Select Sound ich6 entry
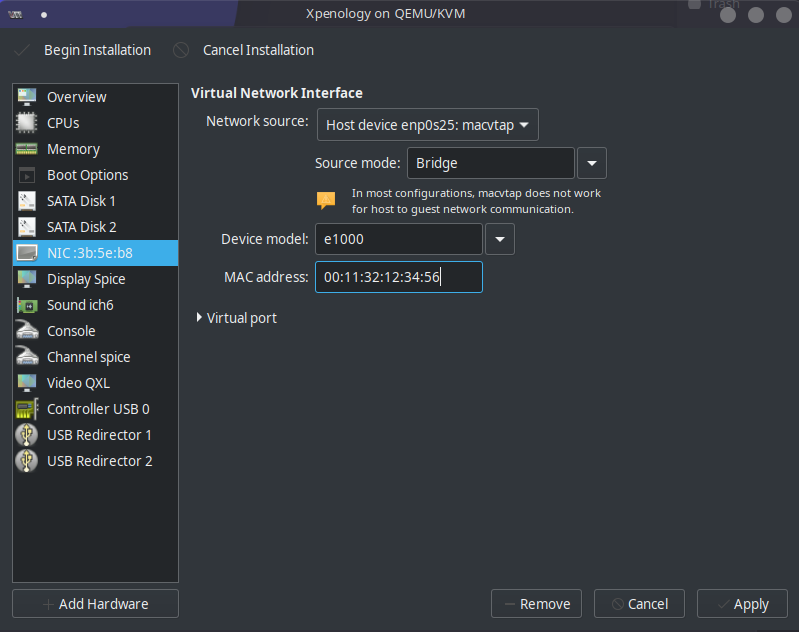 point(95,305)
